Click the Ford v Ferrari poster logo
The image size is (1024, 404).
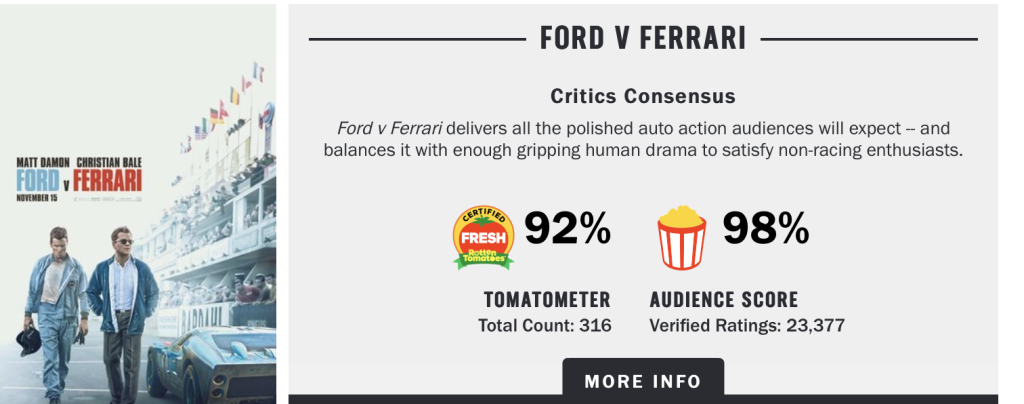[x=78, y=181]
